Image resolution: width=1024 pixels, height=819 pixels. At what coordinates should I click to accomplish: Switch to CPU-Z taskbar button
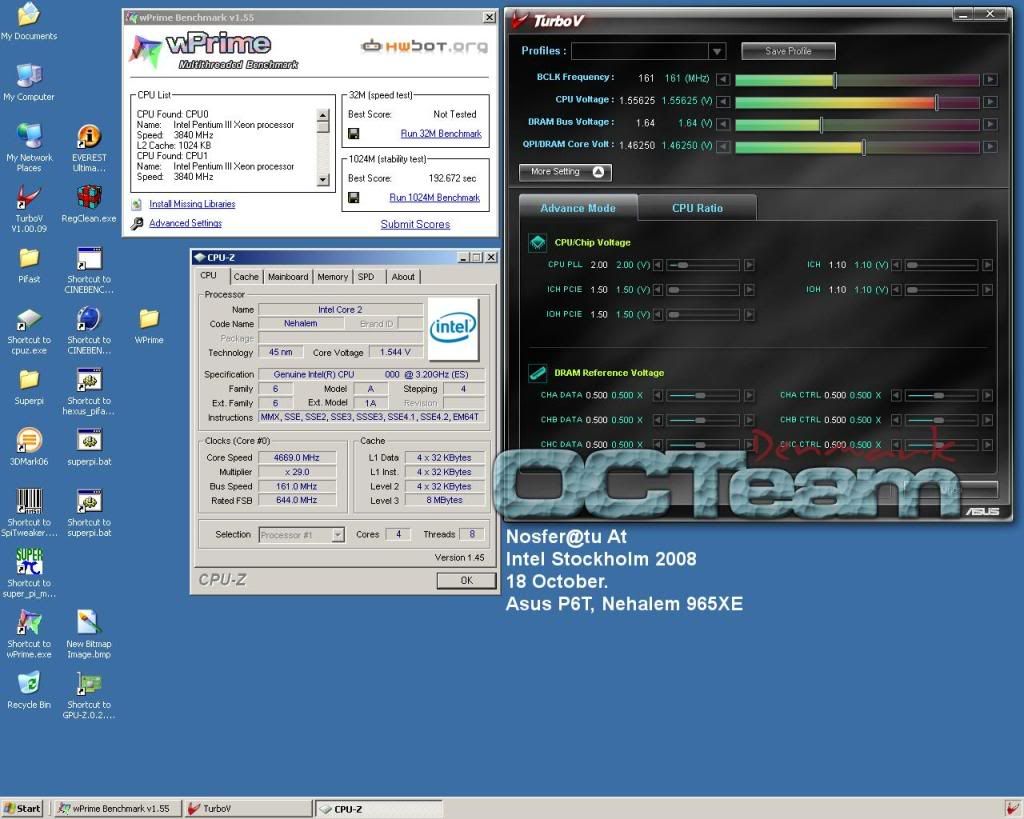[x=379, y=809]
